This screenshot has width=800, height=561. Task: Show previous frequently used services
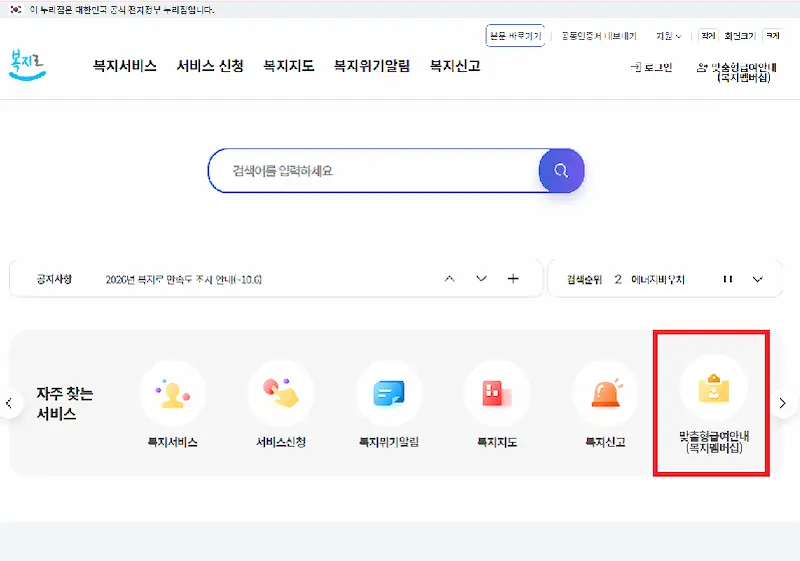9,403
